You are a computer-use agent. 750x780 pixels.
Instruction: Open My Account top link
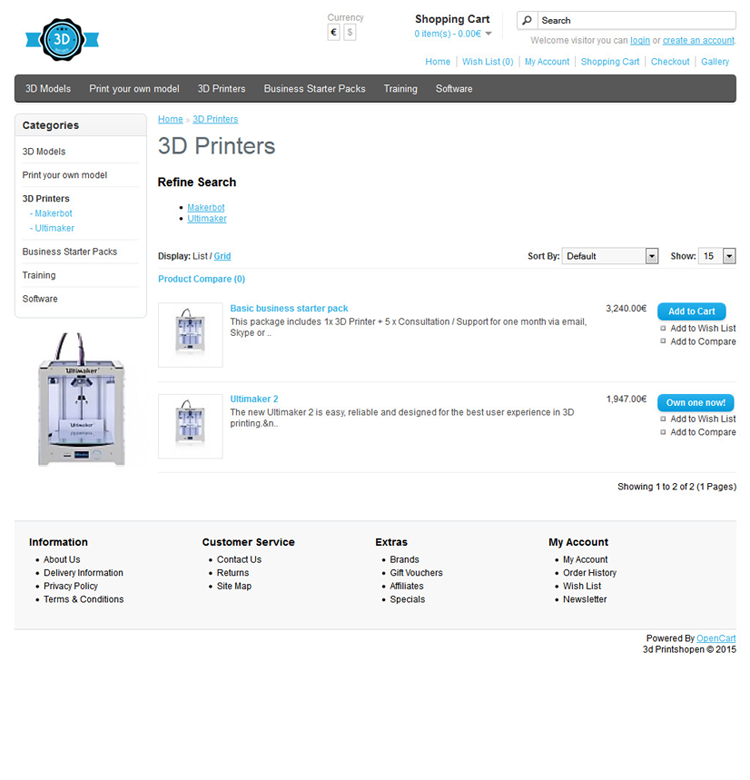[547, 62]
